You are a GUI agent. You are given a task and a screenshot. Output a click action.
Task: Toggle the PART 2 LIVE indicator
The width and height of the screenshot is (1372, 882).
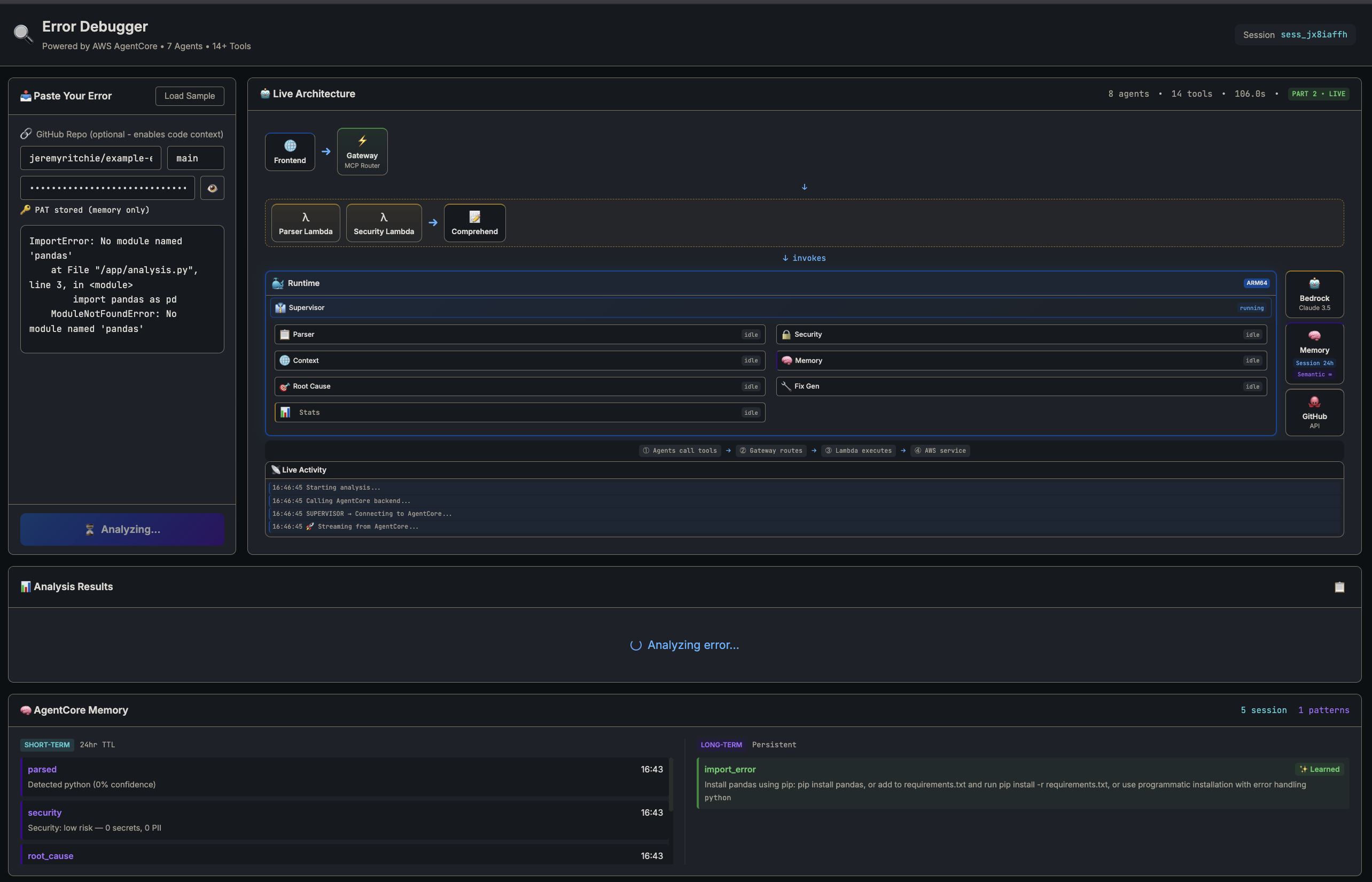click(1318, 94)
